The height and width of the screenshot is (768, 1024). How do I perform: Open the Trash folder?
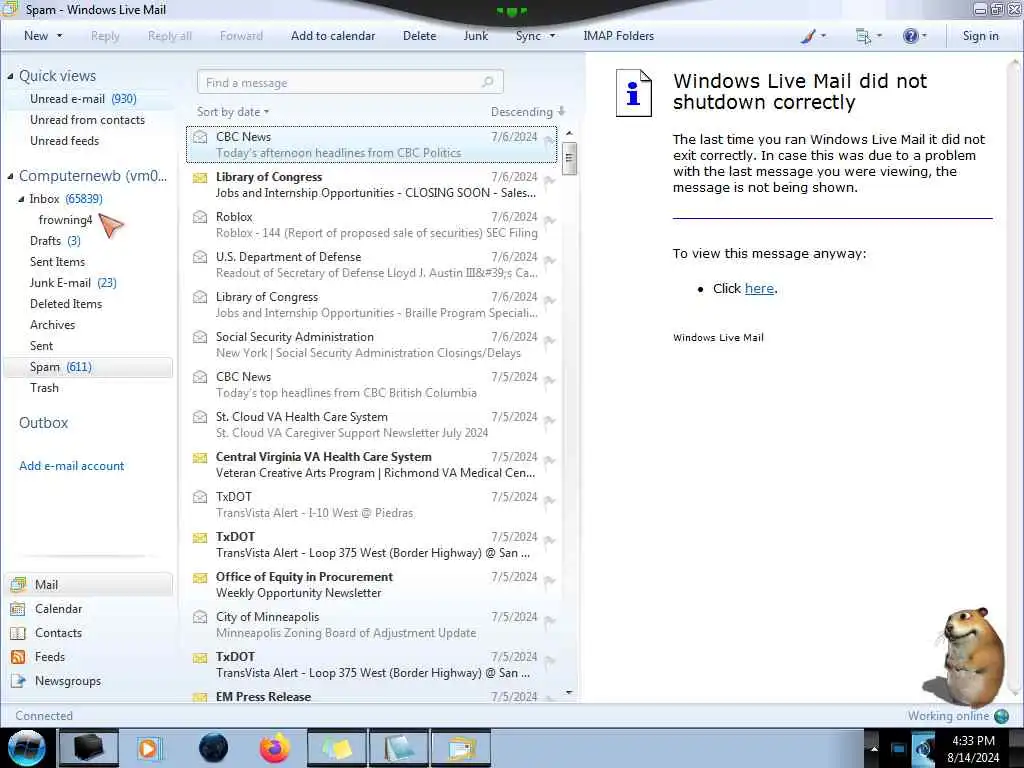click(x=44, y=388)
